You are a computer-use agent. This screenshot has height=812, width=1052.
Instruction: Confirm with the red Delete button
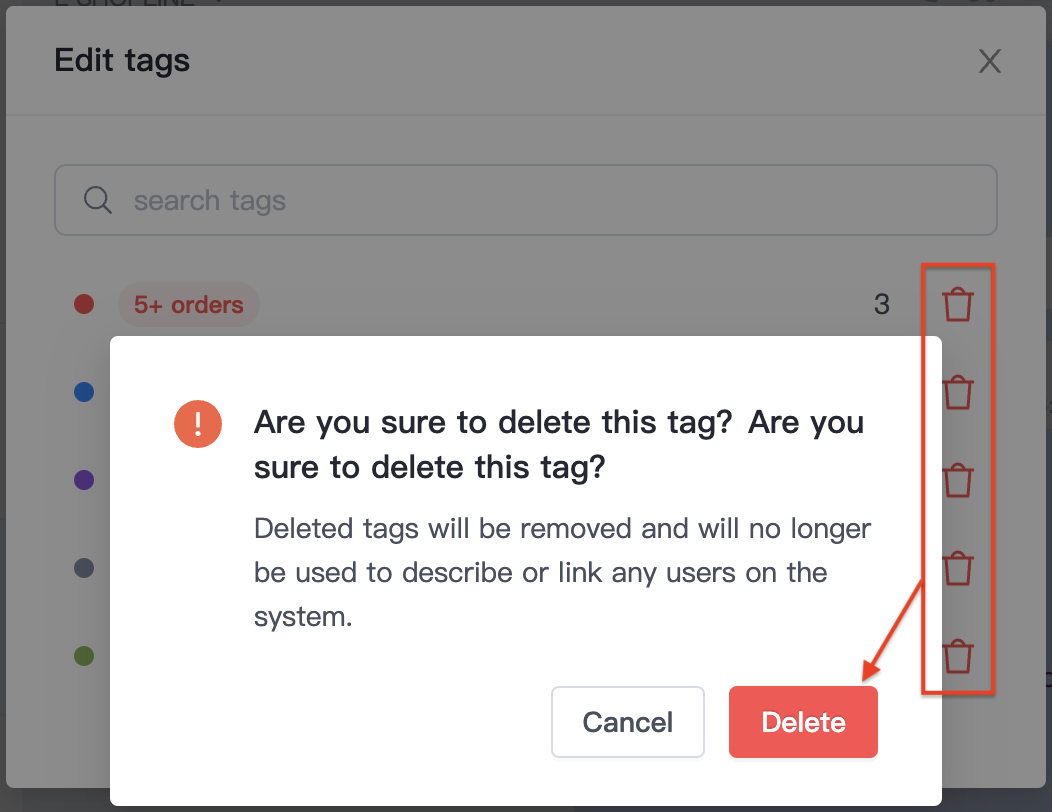(x=803, y=722)
